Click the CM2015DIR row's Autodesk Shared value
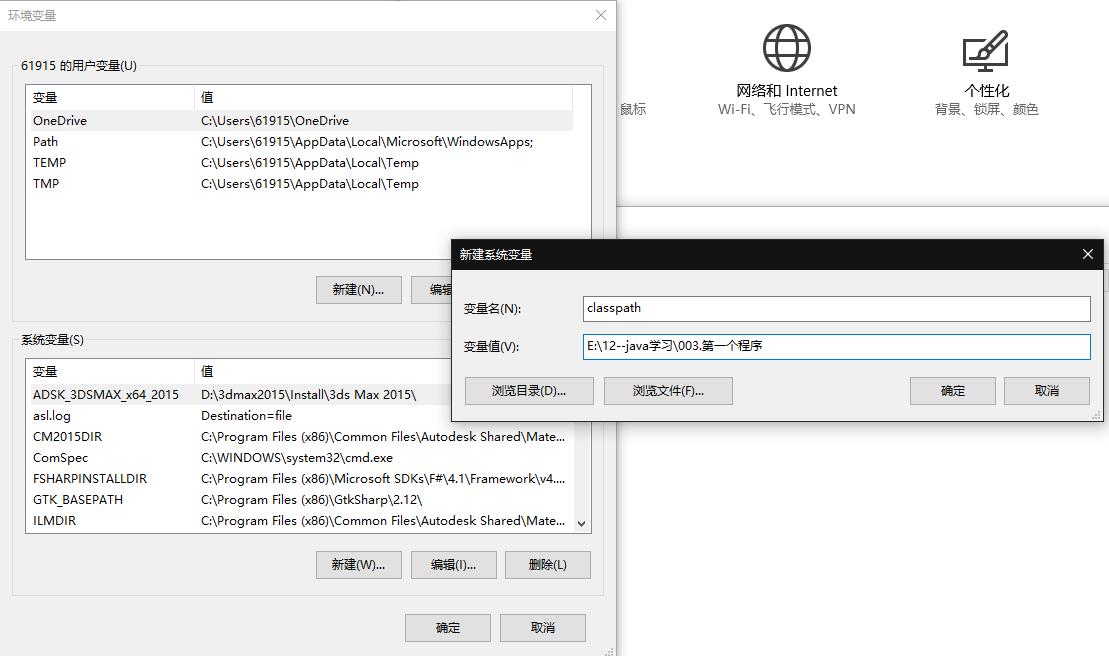 click(383, 437)
